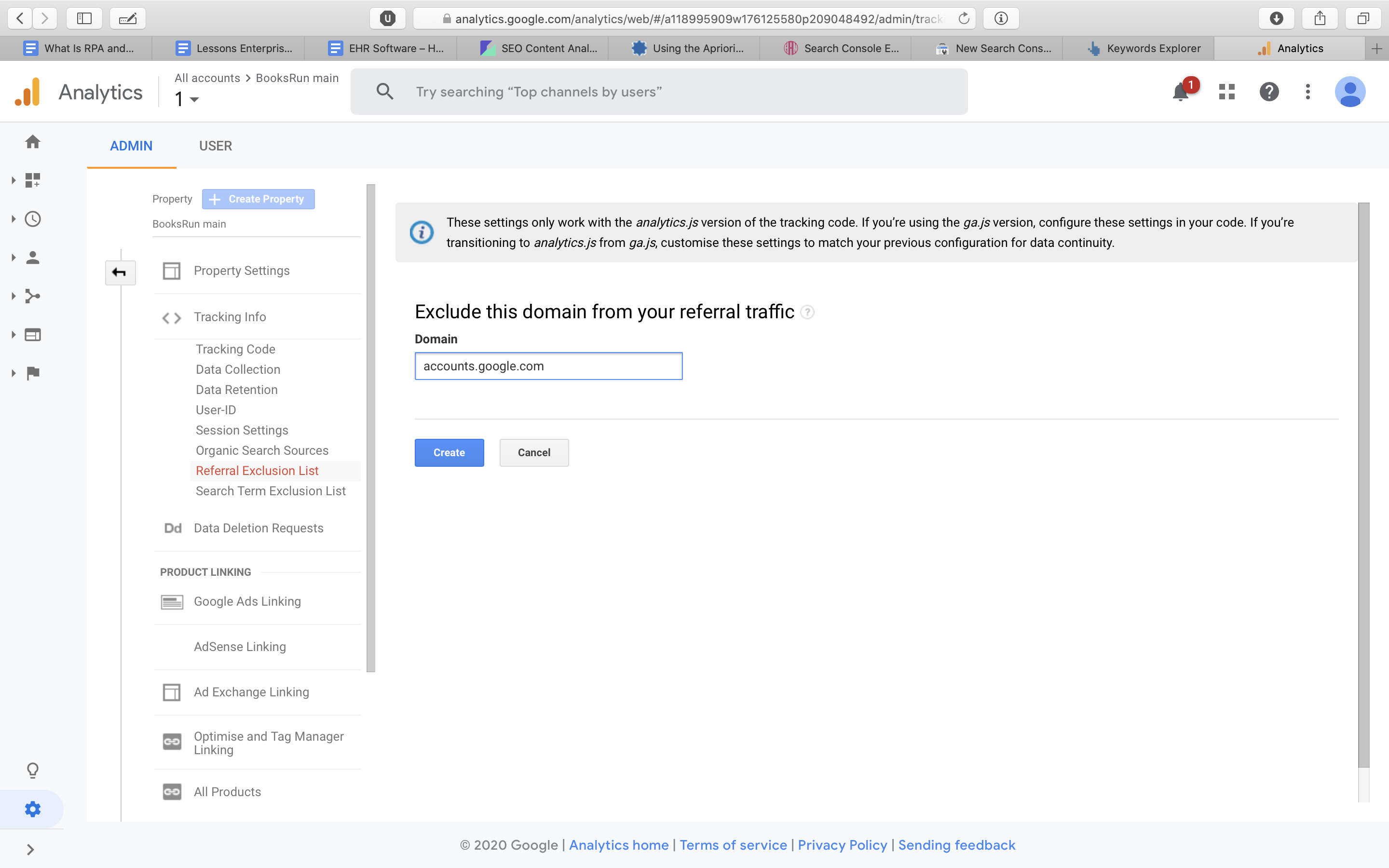
Task: Open the Behaviour window icon
Action: pos(33,335)
